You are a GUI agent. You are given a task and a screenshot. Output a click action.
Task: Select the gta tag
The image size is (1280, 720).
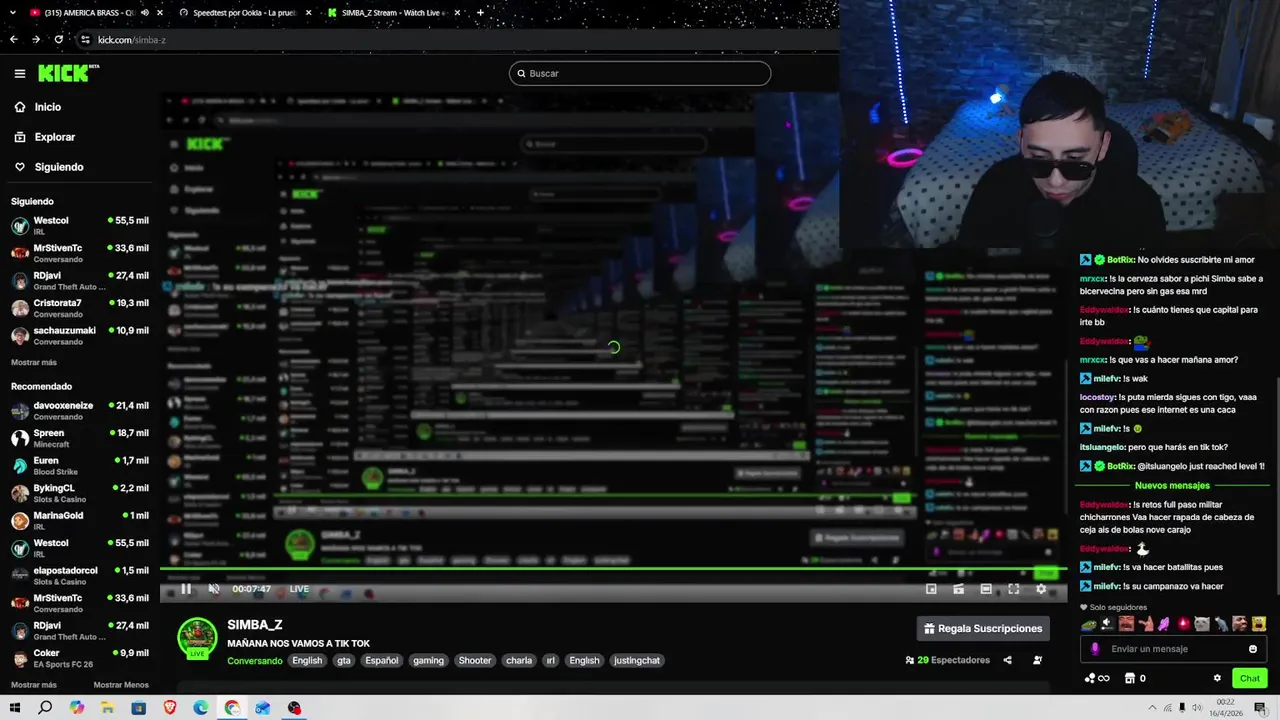point(344,660)
